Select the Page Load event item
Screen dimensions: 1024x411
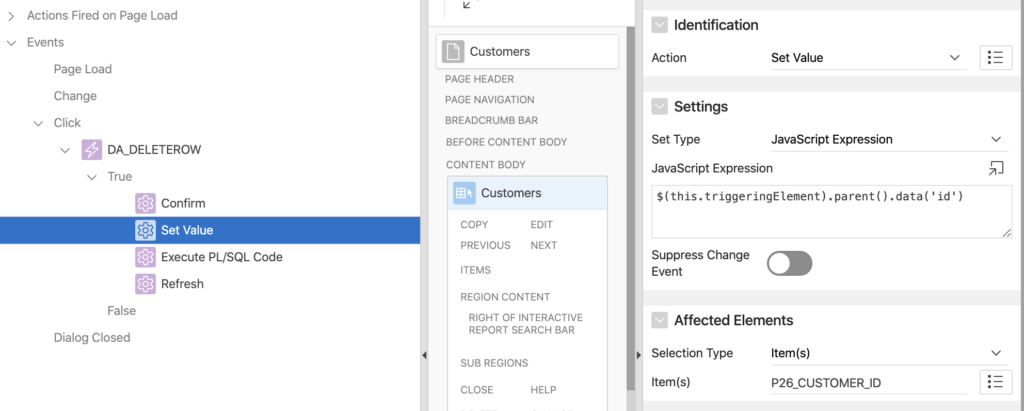click(83, 69)
